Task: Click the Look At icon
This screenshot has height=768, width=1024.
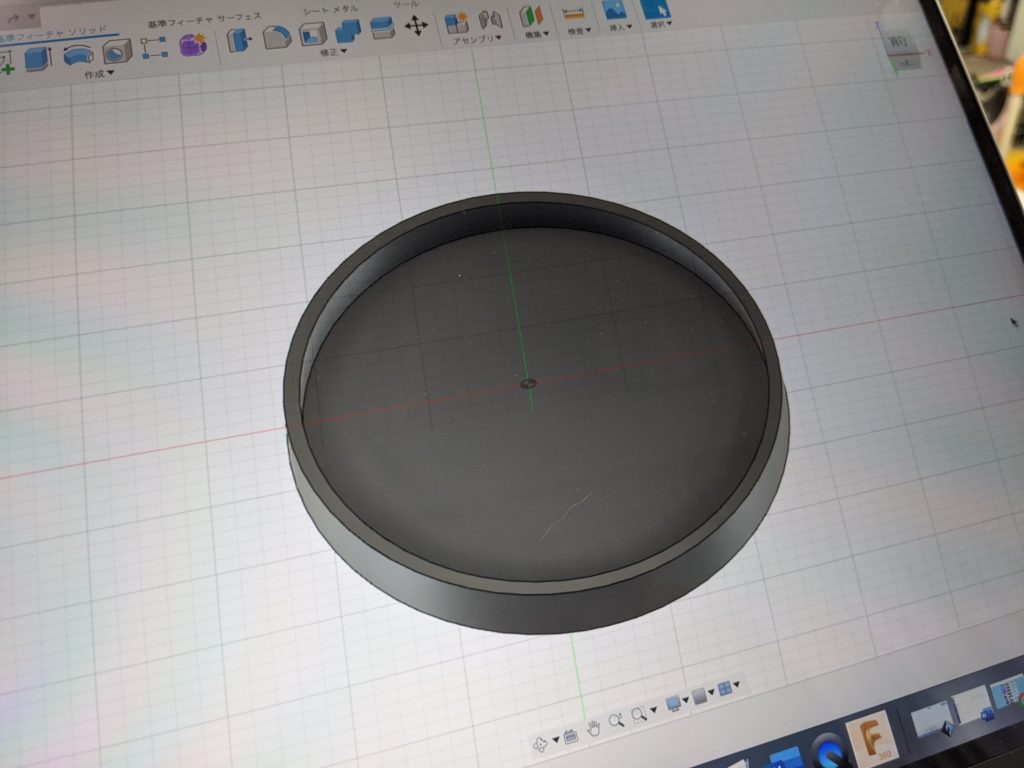Action: pyautogui.click(x=571, y=737)
